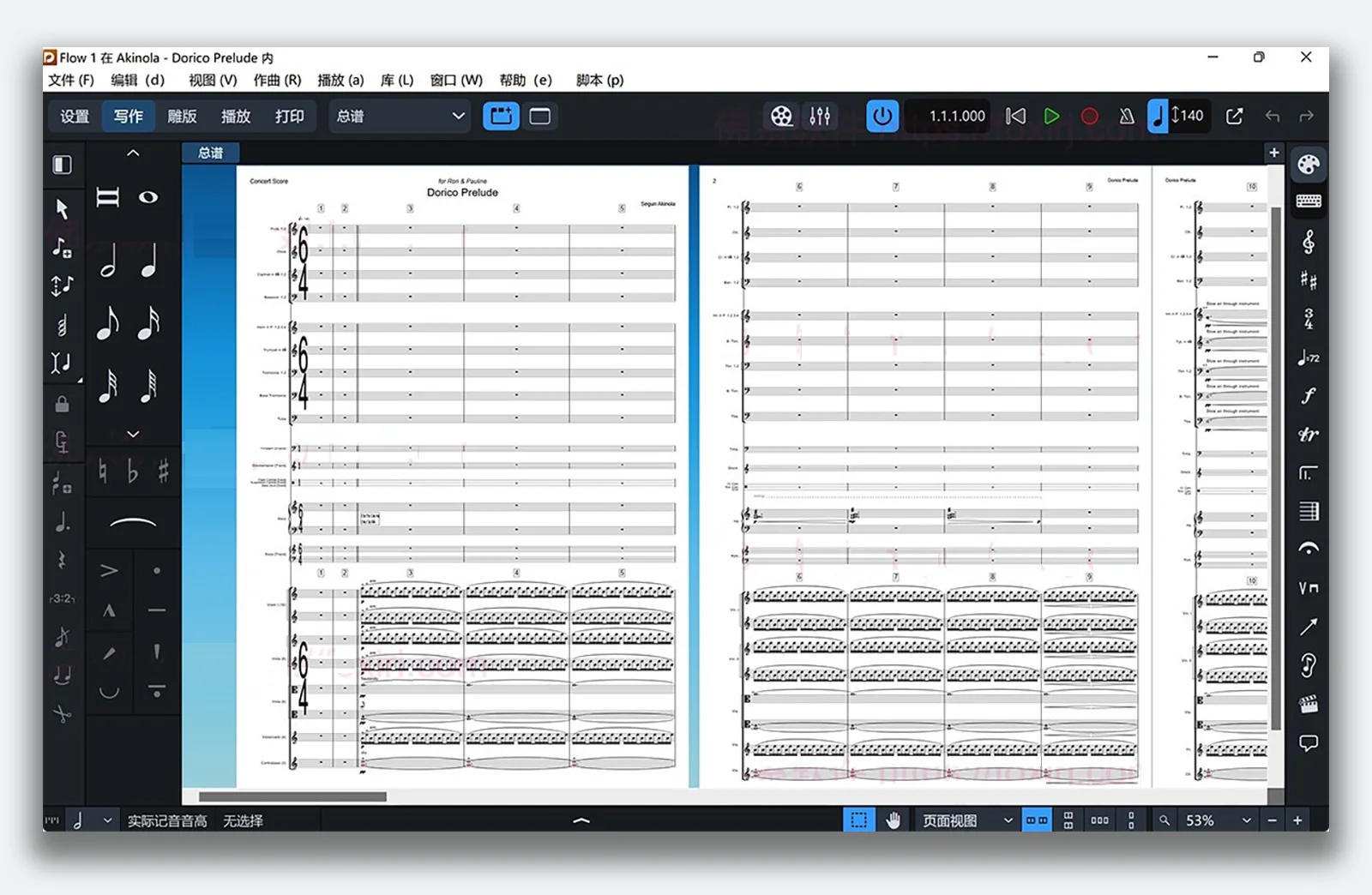
Task: Zoom in with plus button
Action: click(x=1297, y=820)
